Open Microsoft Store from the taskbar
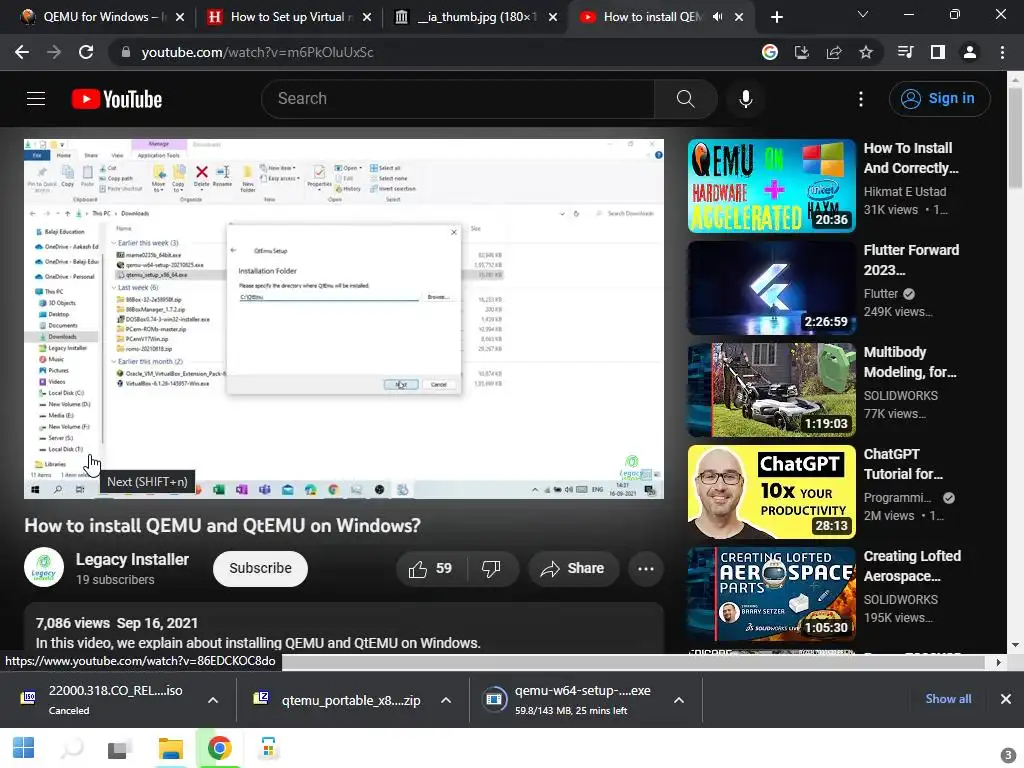 268,748
